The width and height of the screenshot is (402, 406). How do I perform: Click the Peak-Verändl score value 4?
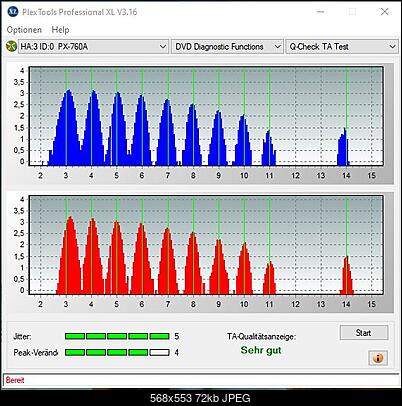(177, 352)
